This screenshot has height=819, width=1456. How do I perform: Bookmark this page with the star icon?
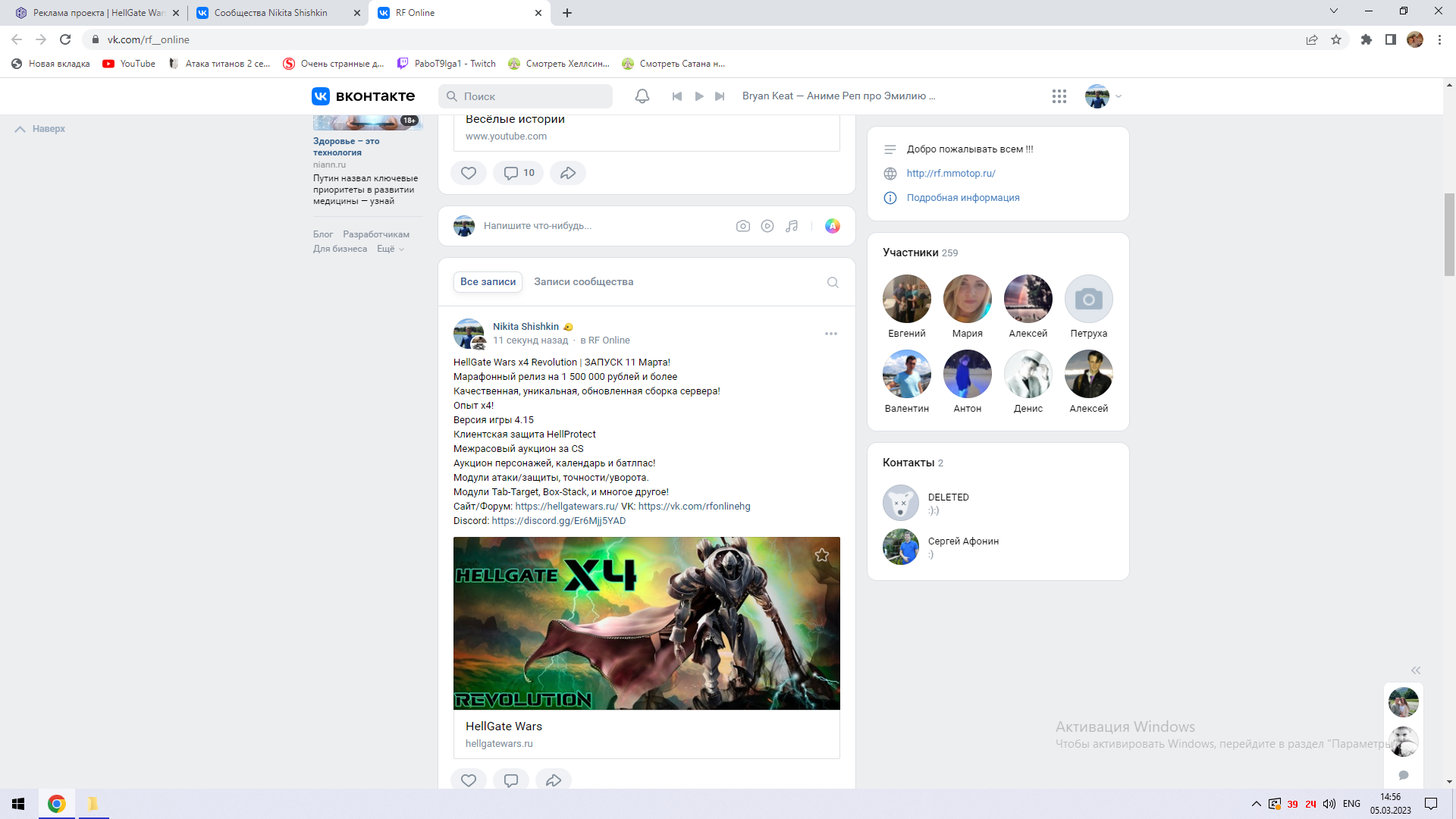click(1336, 39)
